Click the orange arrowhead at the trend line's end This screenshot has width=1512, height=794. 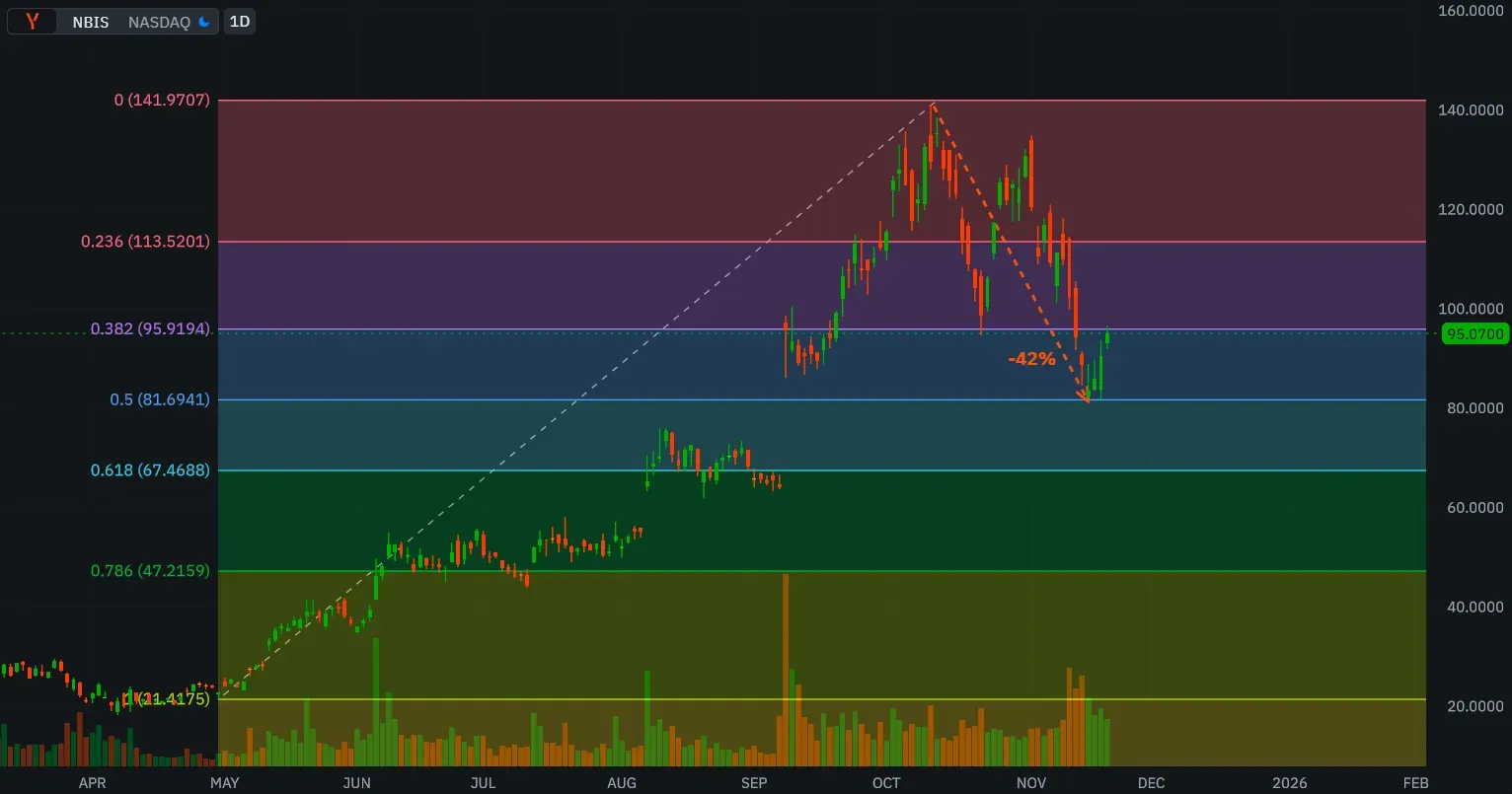click(1085, 398)
